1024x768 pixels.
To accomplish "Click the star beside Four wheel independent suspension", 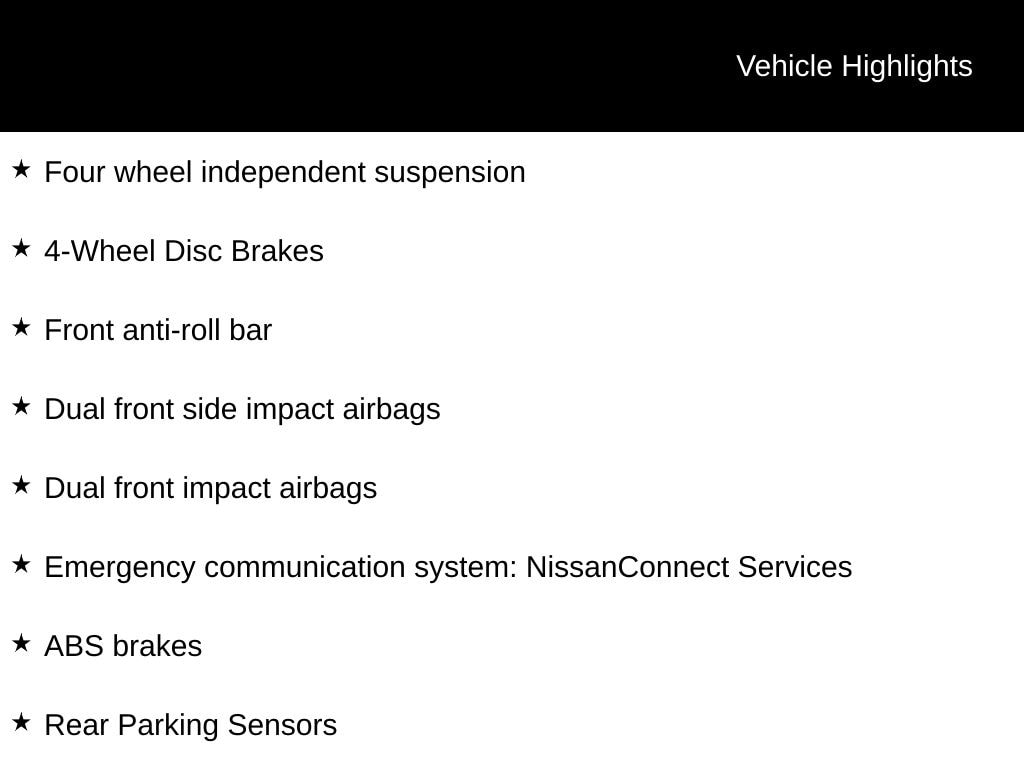I will pos(22,170).
